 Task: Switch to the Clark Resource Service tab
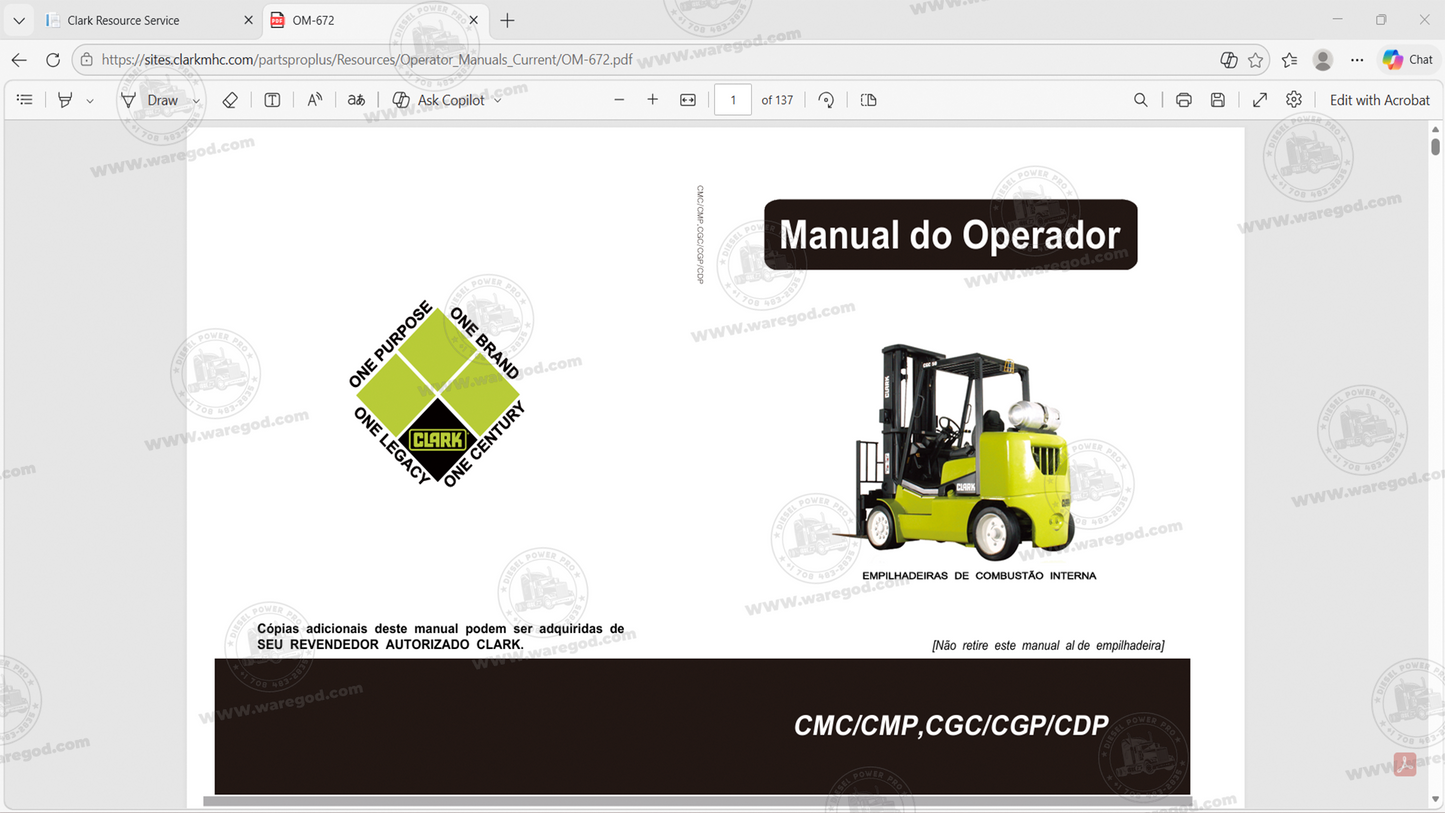coord(150,20)
